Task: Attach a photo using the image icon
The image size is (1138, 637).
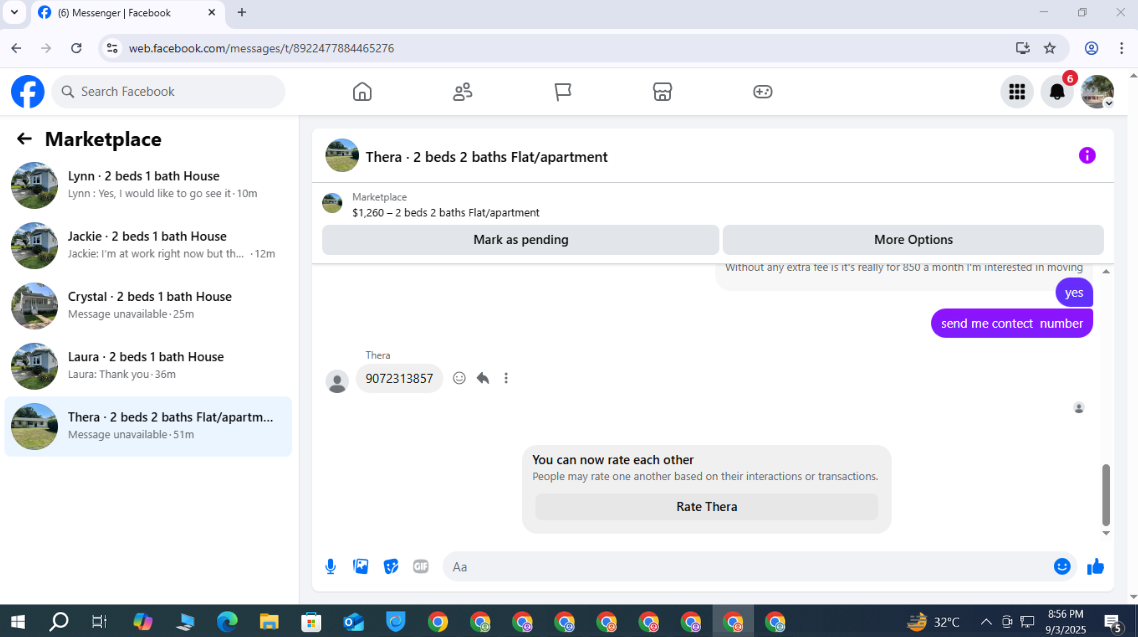Action: pos(361,567)
